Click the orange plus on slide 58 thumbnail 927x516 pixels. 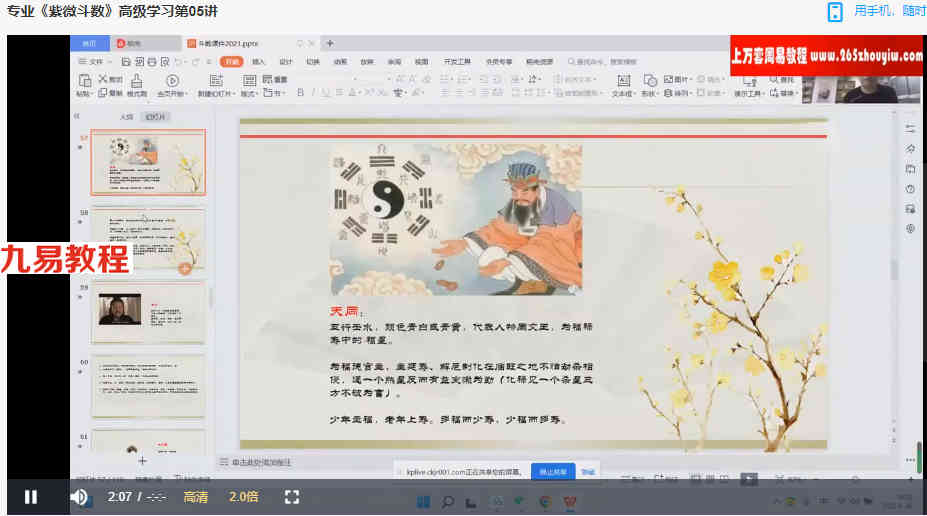tap(185, 268)
